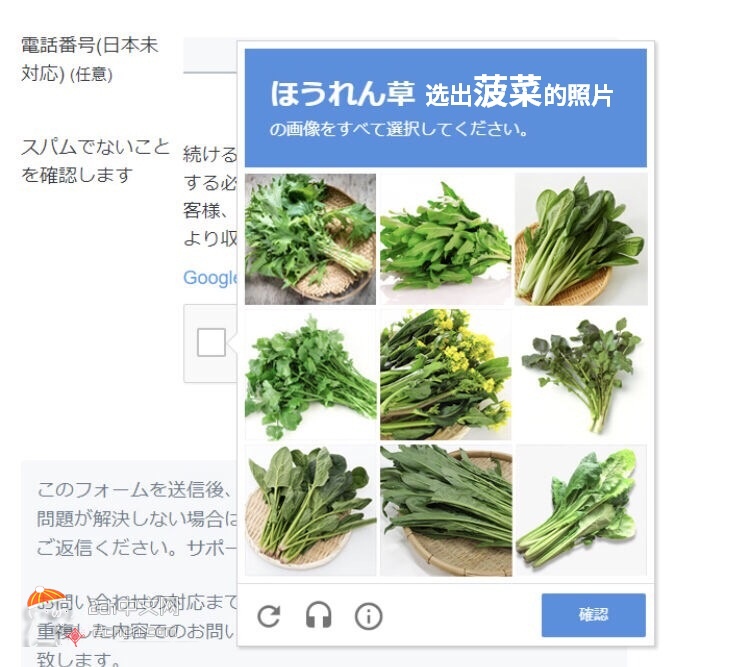
Task: Select greens with yellow flowers image
Action: [445, 375]
